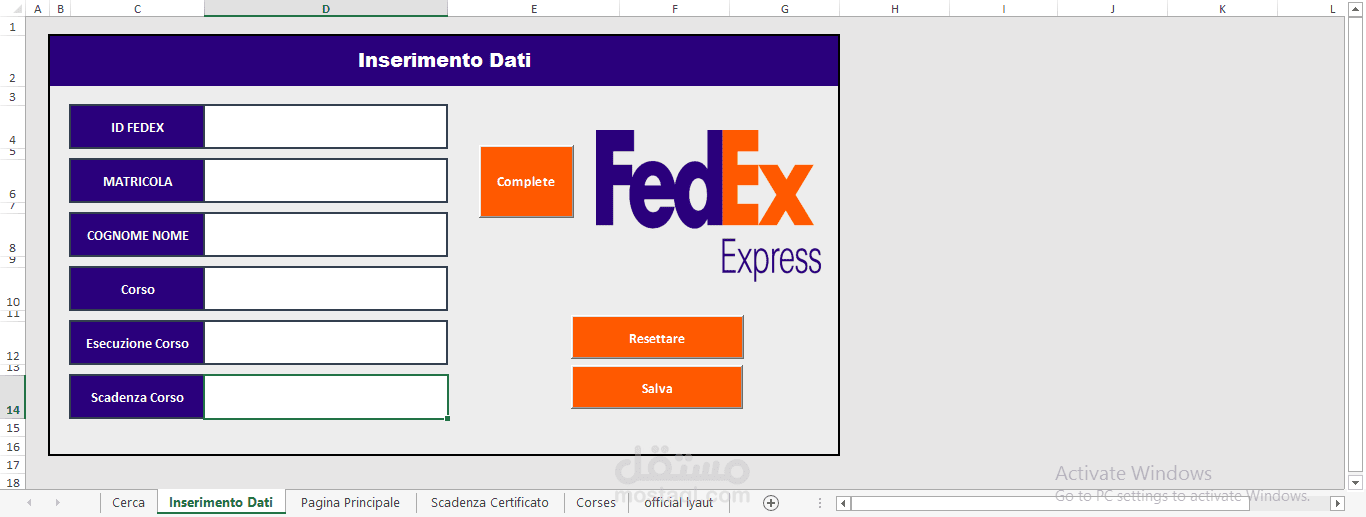The width and height of the screenshot is (1366, 517).
Task: Select row 10 header
Action: [12, 289]
